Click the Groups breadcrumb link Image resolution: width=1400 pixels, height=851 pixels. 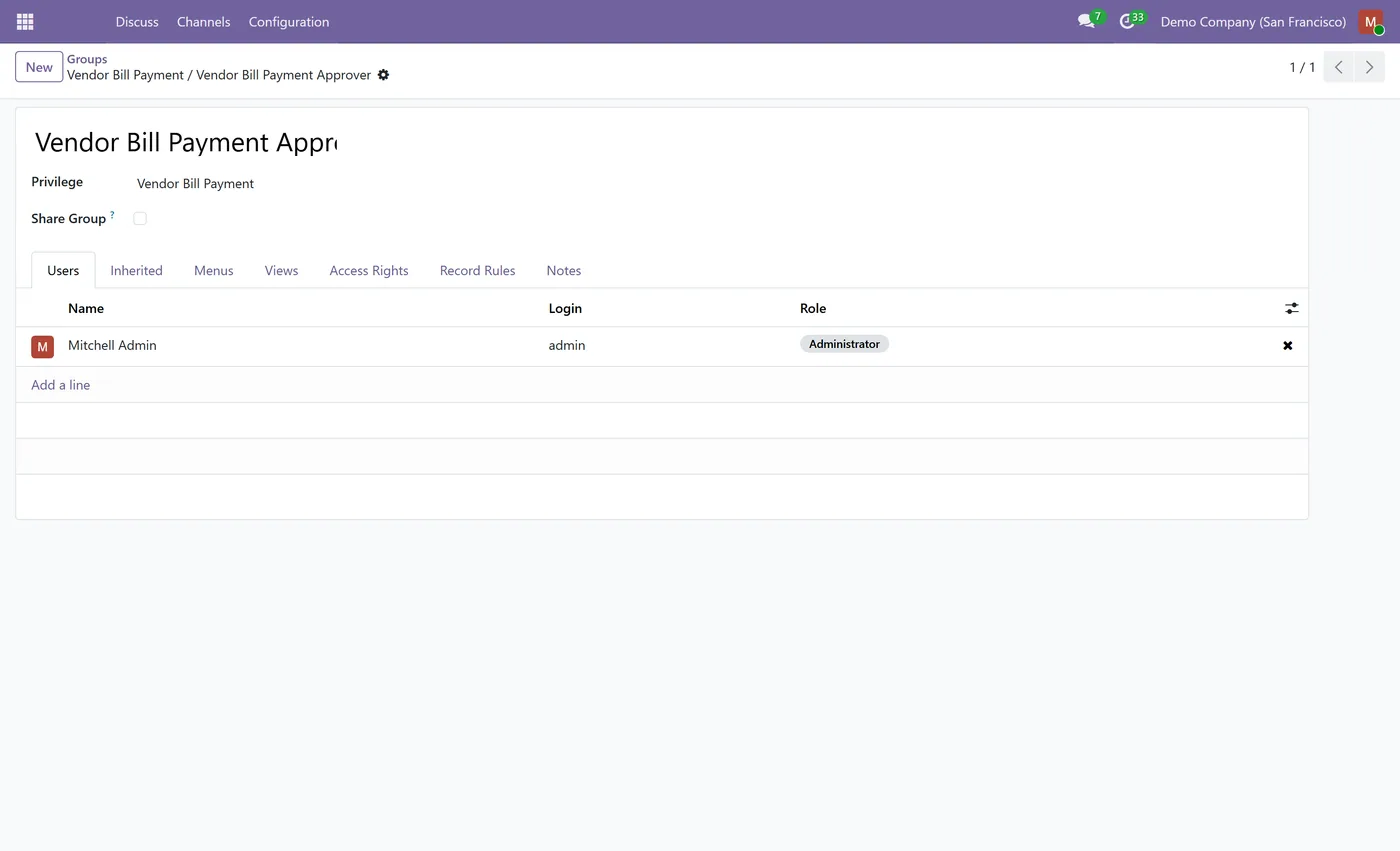coord(87,59)
